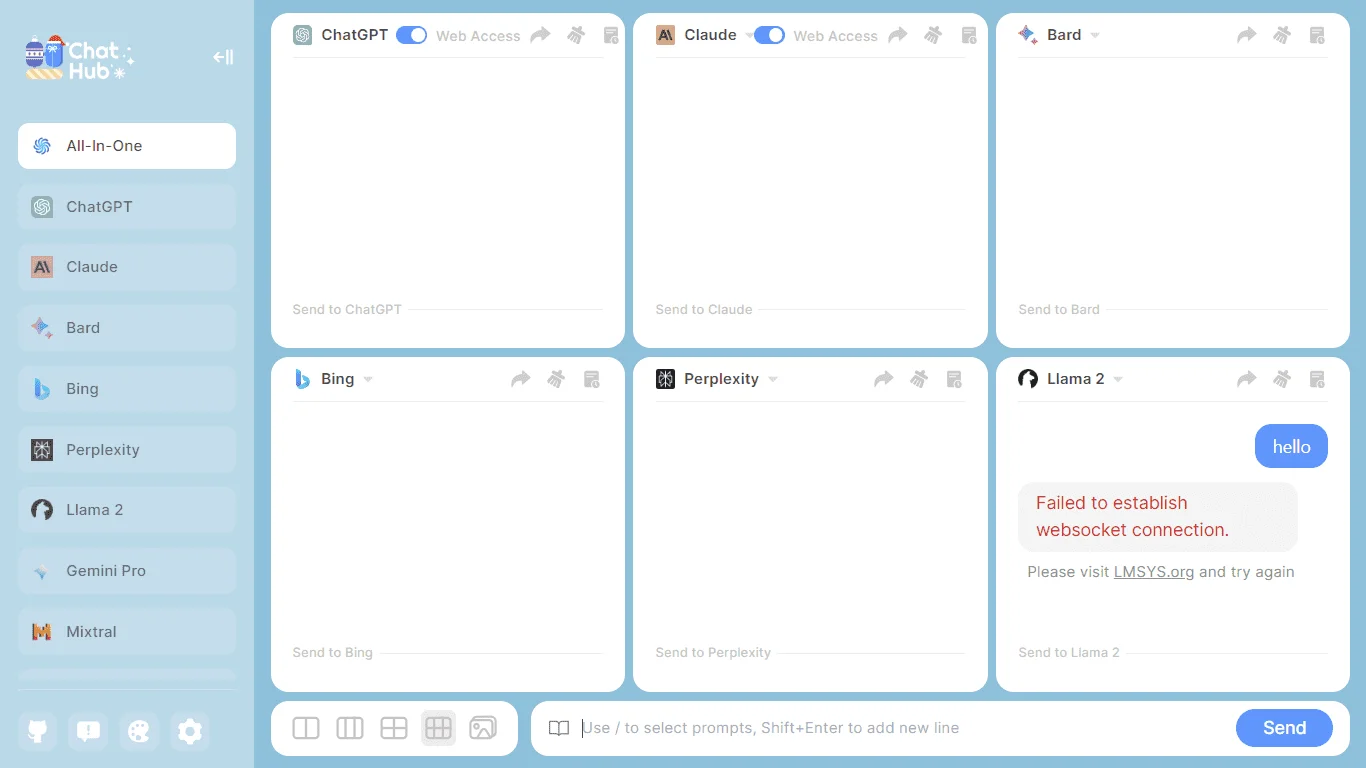Viewport: 1366px width, 768px height.
Task: Share the ChatGPT conversation
Action: [540, 35]
